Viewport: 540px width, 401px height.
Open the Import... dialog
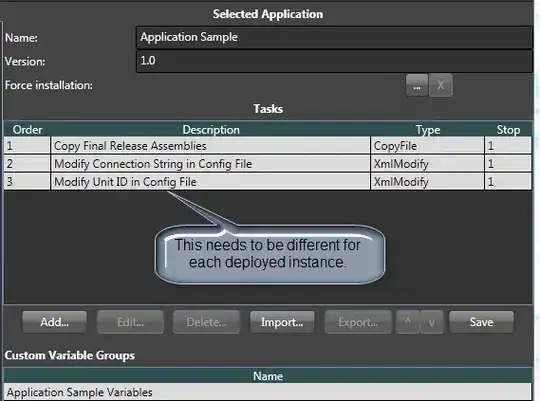282,322
